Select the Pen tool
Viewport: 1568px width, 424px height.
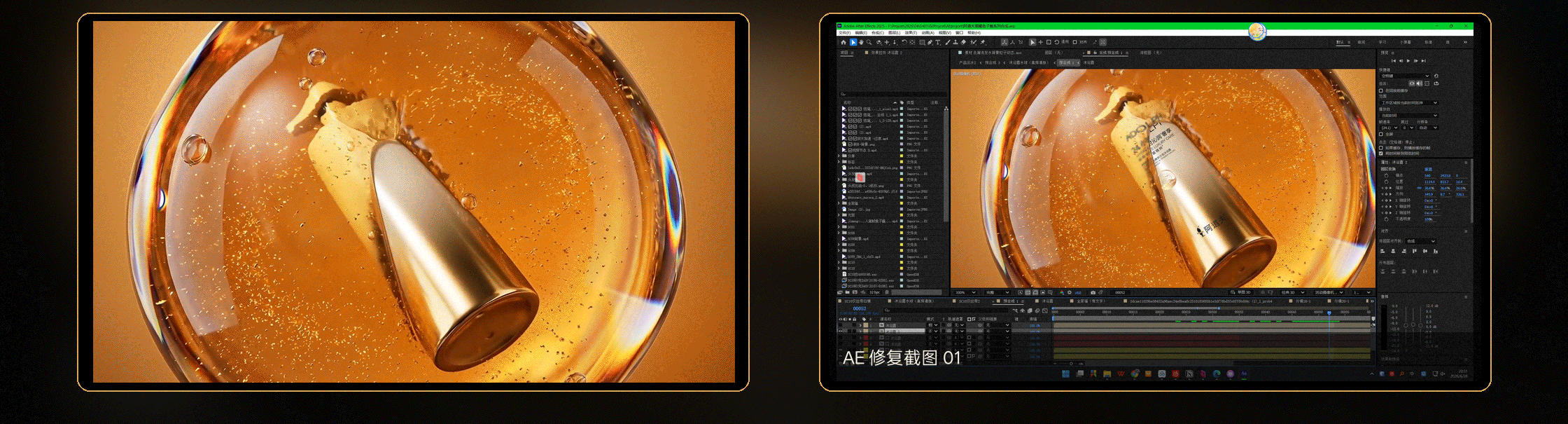930,42
